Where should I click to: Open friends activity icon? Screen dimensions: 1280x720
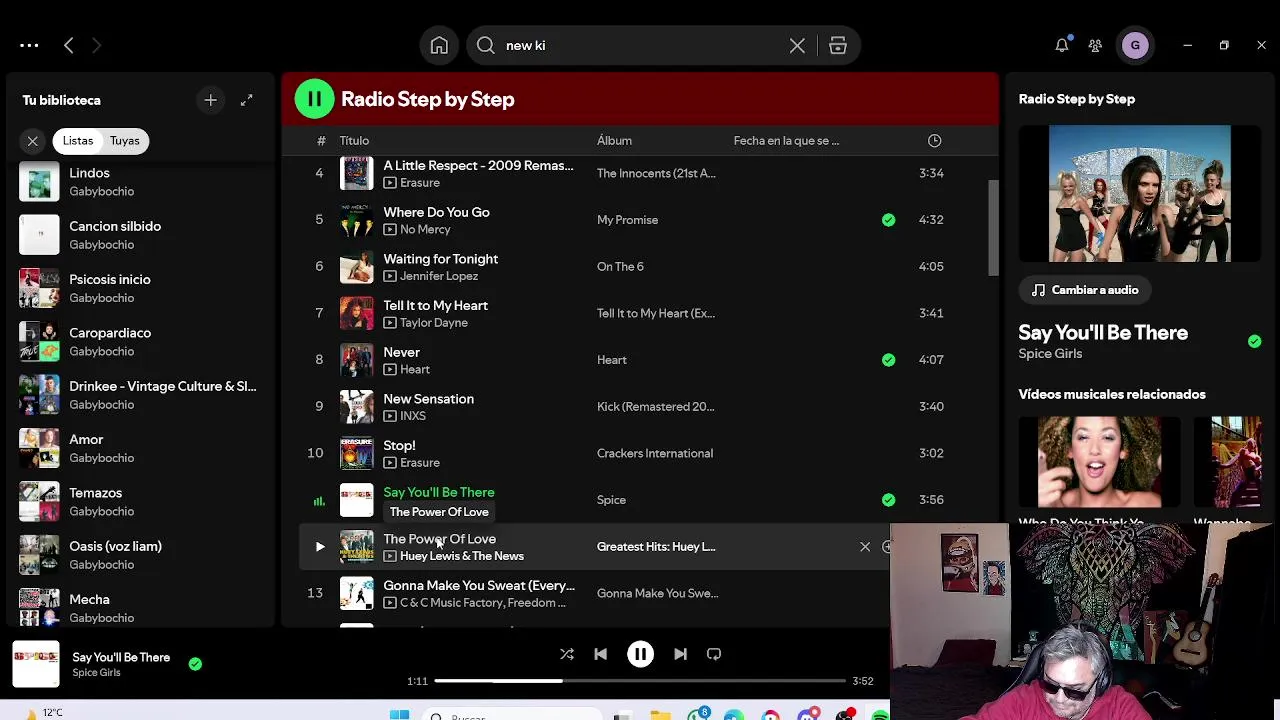click(x=1095, y=45)
